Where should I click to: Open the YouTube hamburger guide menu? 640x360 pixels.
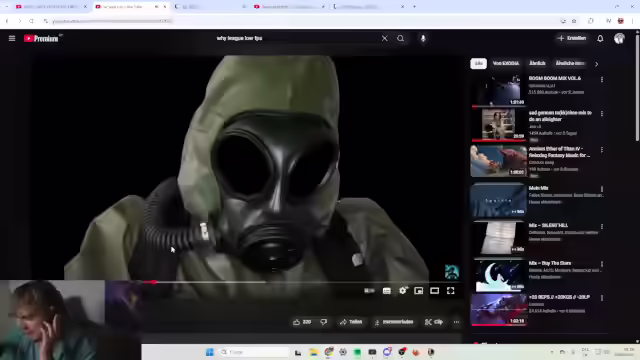12,38
